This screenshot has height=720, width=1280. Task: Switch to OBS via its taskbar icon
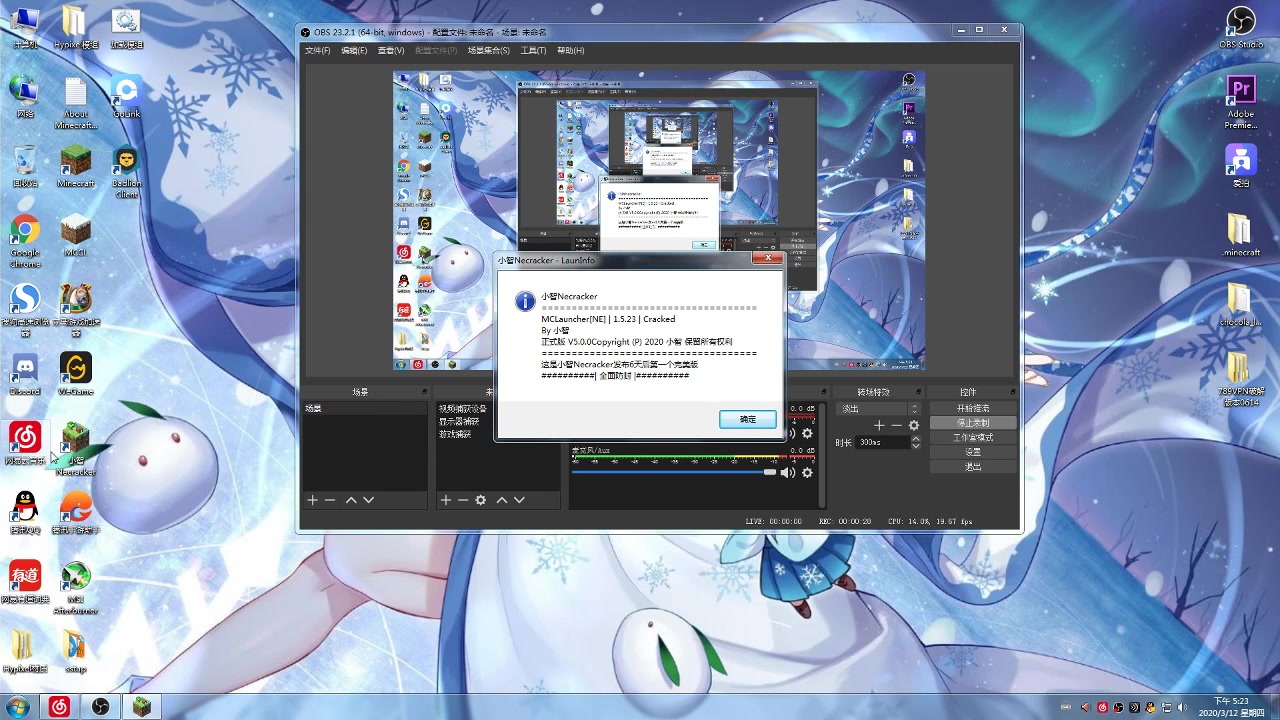(x=100, y=707)
